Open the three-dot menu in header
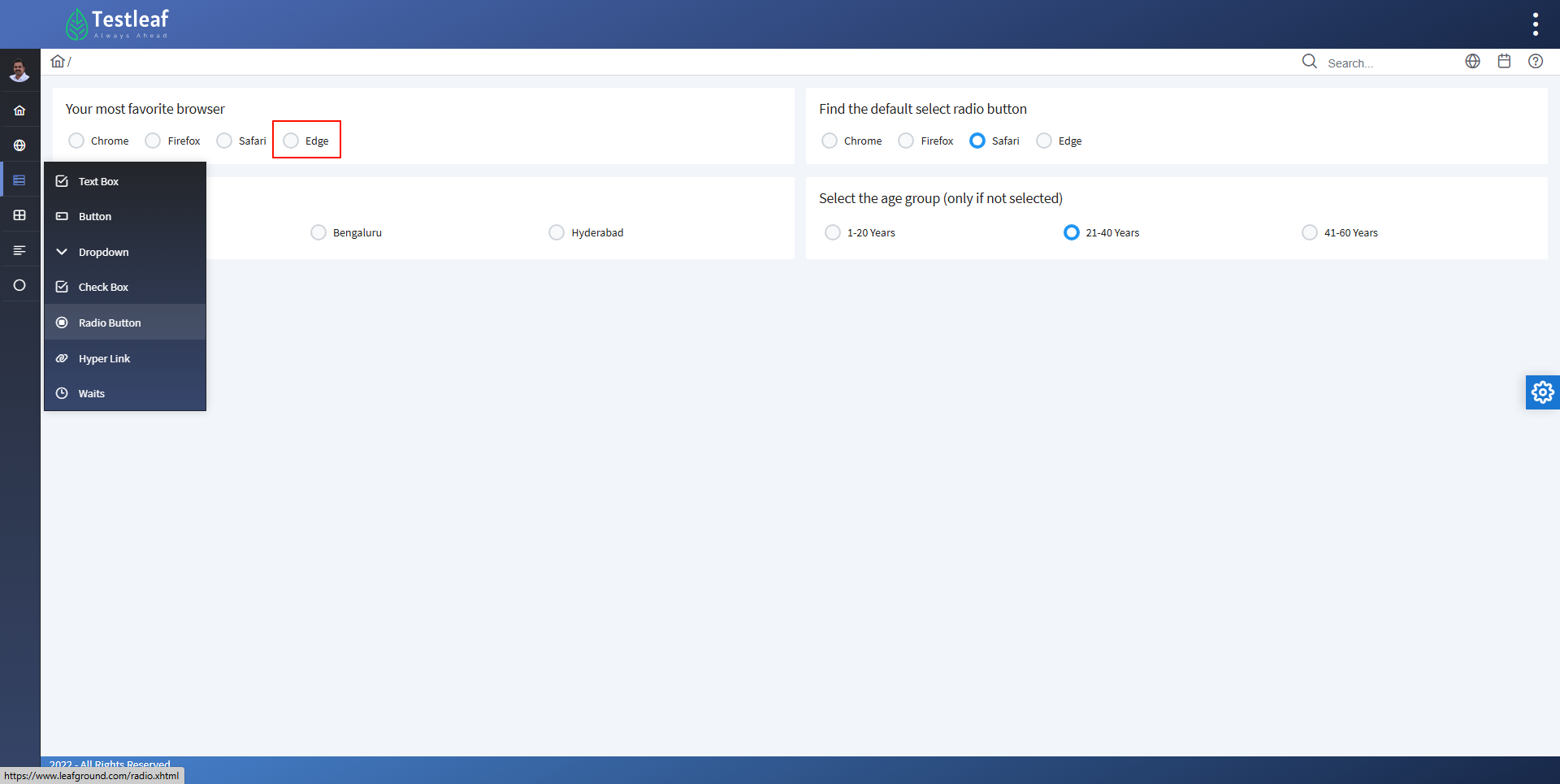 point(1535,24)
